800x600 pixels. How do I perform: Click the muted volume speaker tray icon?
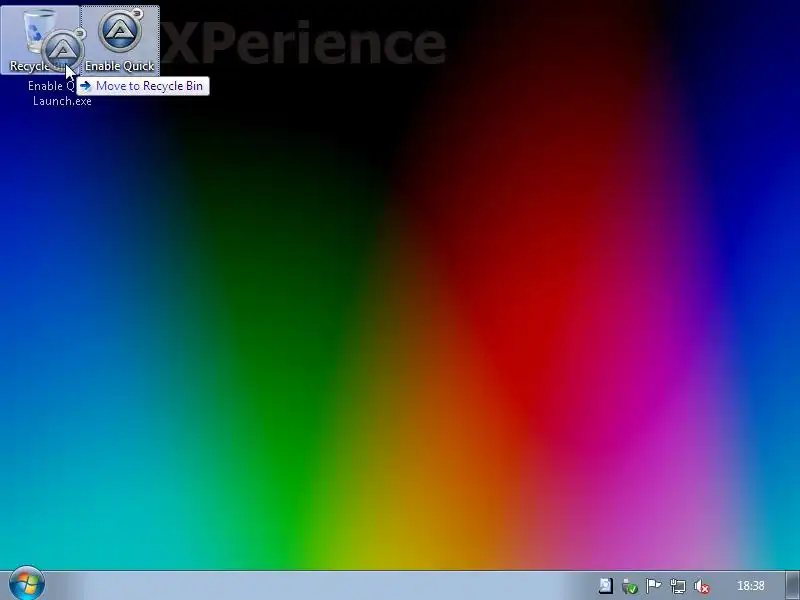[702, 586]
